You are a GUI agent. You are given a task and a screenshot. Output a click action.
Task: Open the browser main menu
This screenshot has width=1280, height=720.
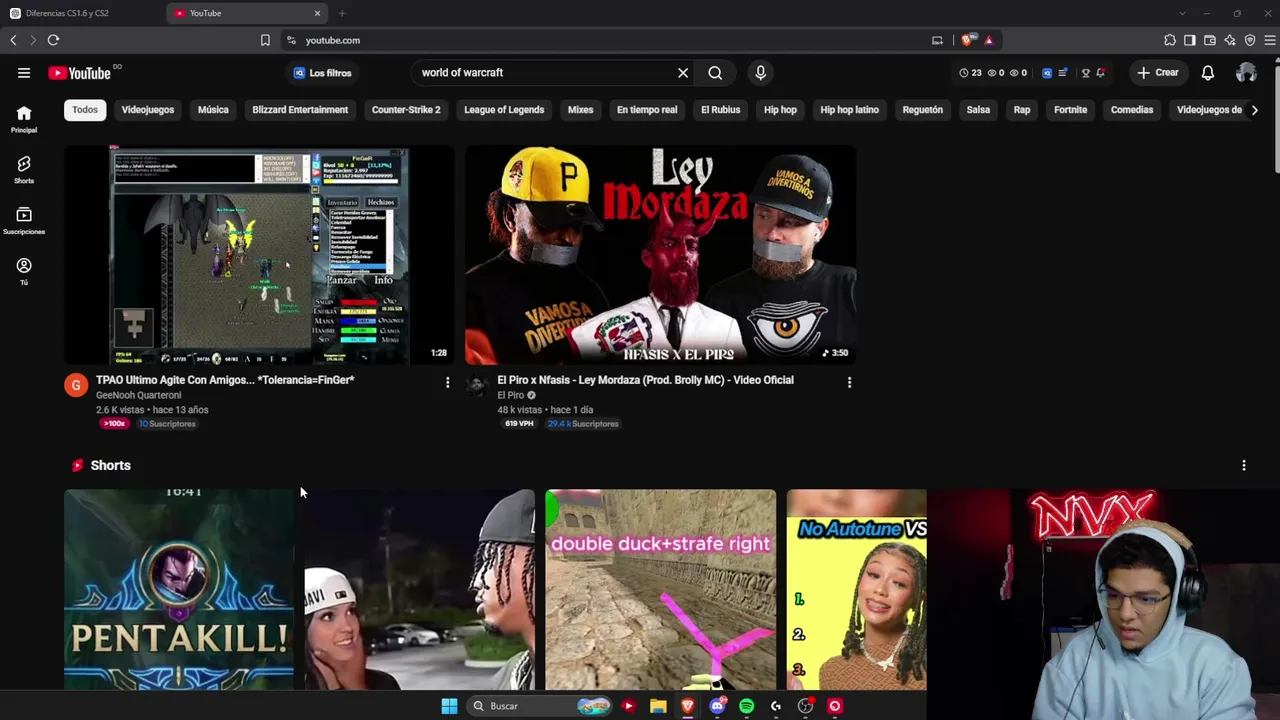pos(1270,40)
